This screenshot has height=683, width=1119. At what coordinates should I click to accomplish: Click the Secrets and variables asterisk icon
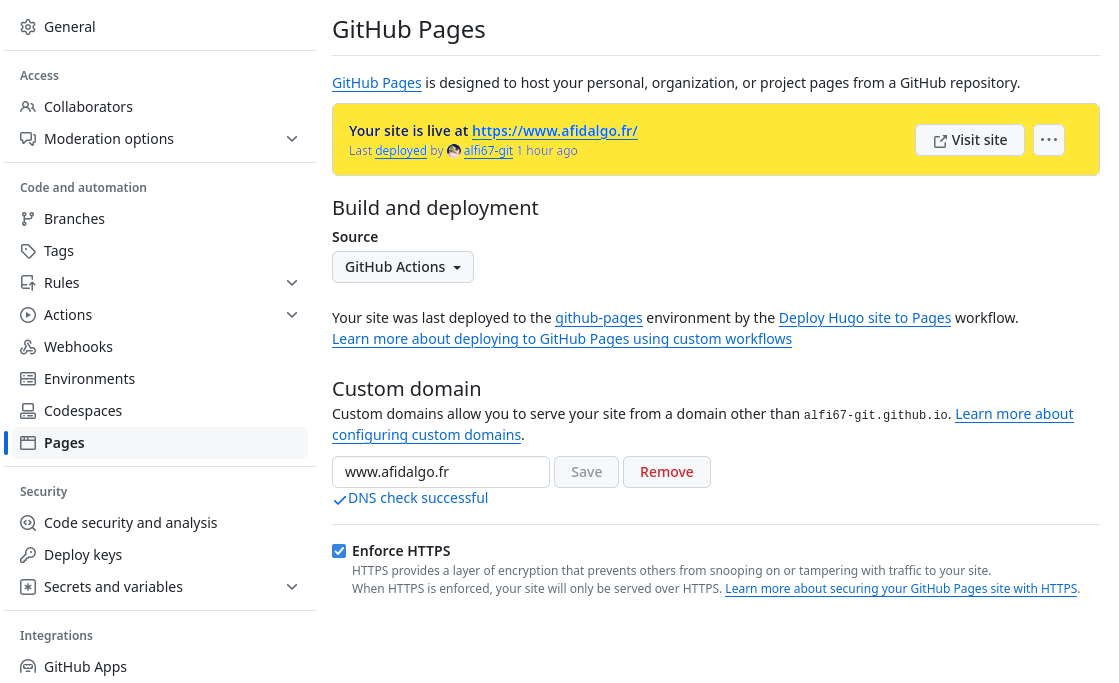(28, 587)
